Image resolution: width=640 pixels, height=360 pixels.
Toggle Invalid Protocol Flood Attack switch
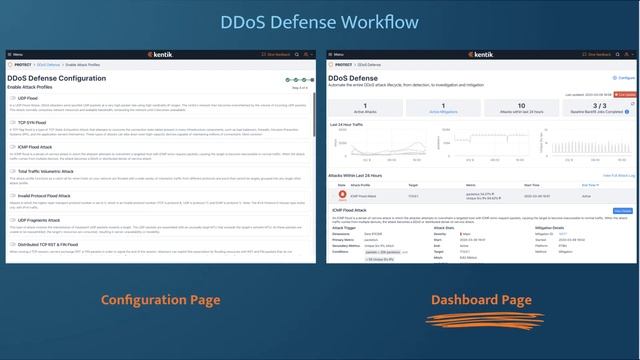pyautogui.click(x=13, y=196)
